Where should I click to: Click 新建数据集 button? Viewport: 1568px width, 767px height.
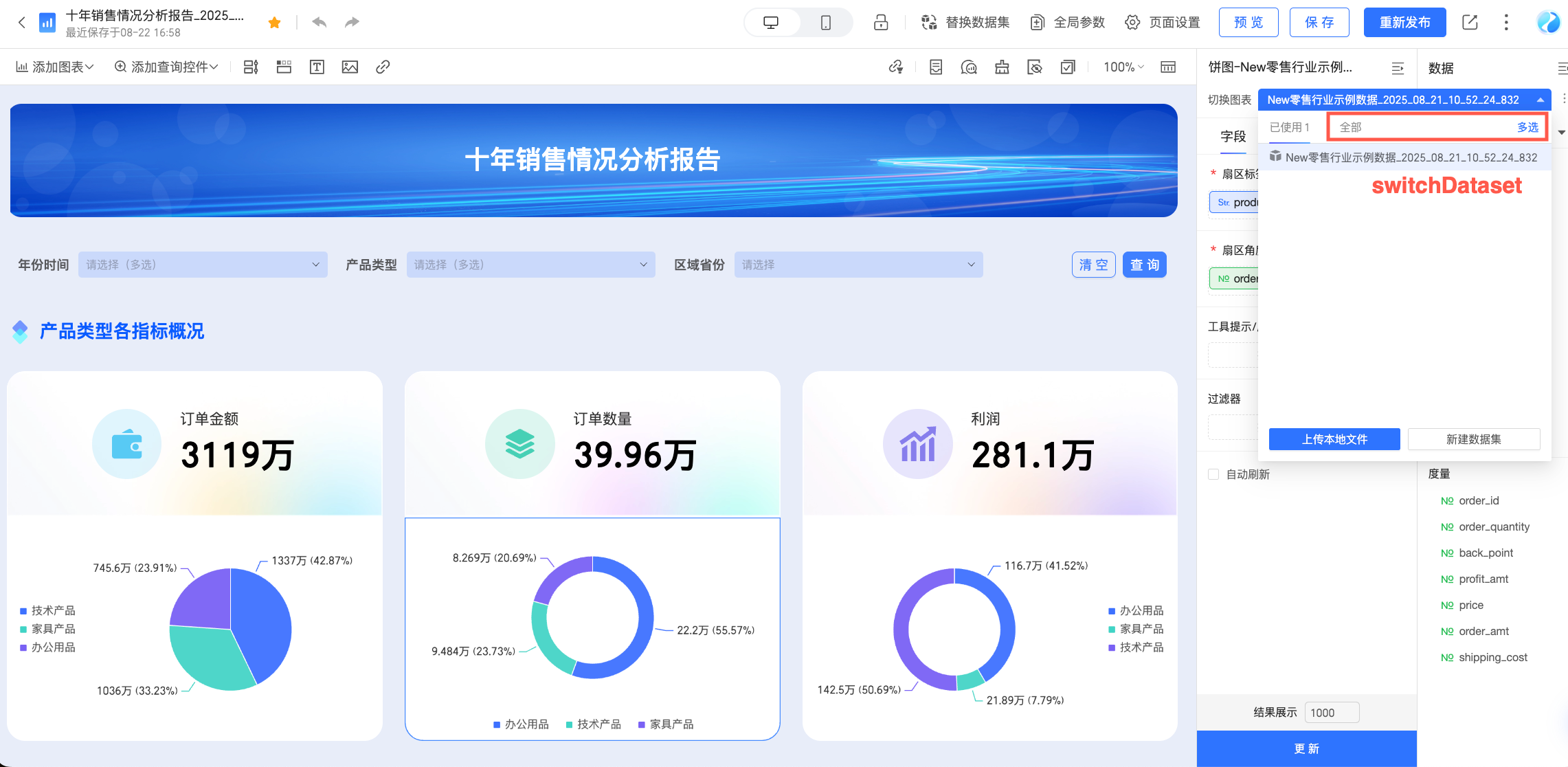[x=1474, y=439]
